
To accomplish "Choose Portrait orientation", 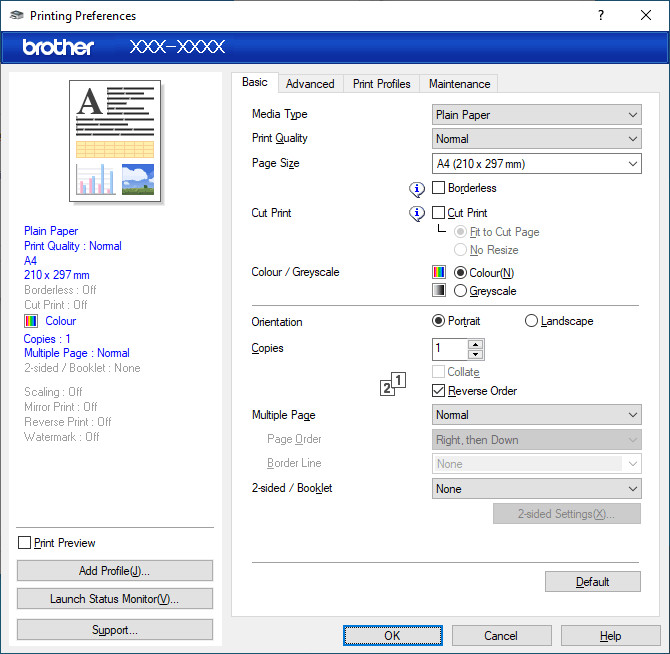I will (x=438, y=321).
